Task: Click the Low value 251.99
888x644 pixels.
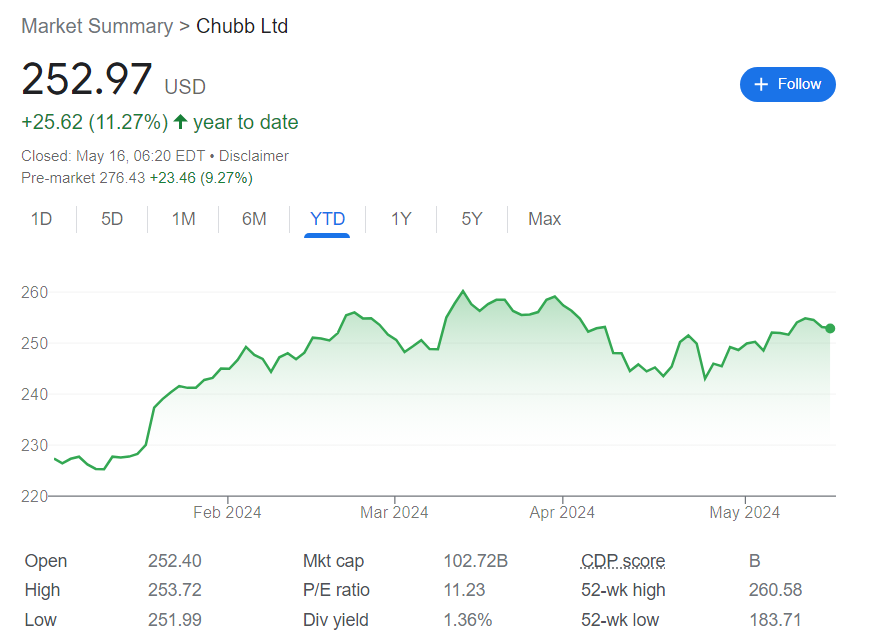Action: click(x=174, y=620)
